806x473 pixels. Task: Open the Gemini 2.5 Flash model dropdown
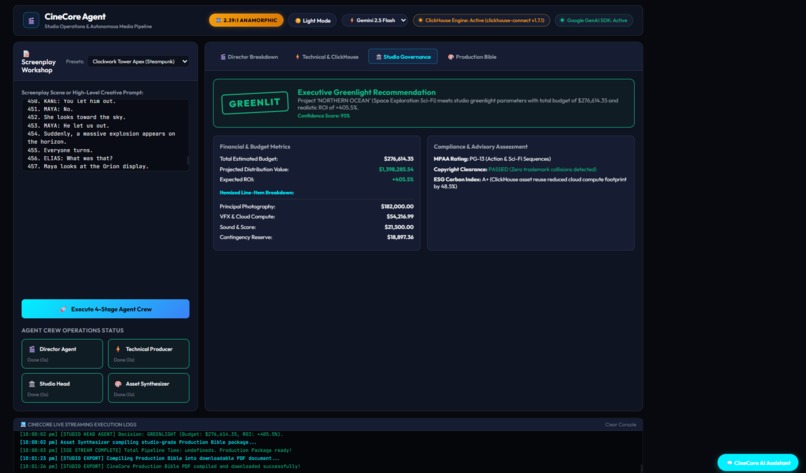coord(375,21)
